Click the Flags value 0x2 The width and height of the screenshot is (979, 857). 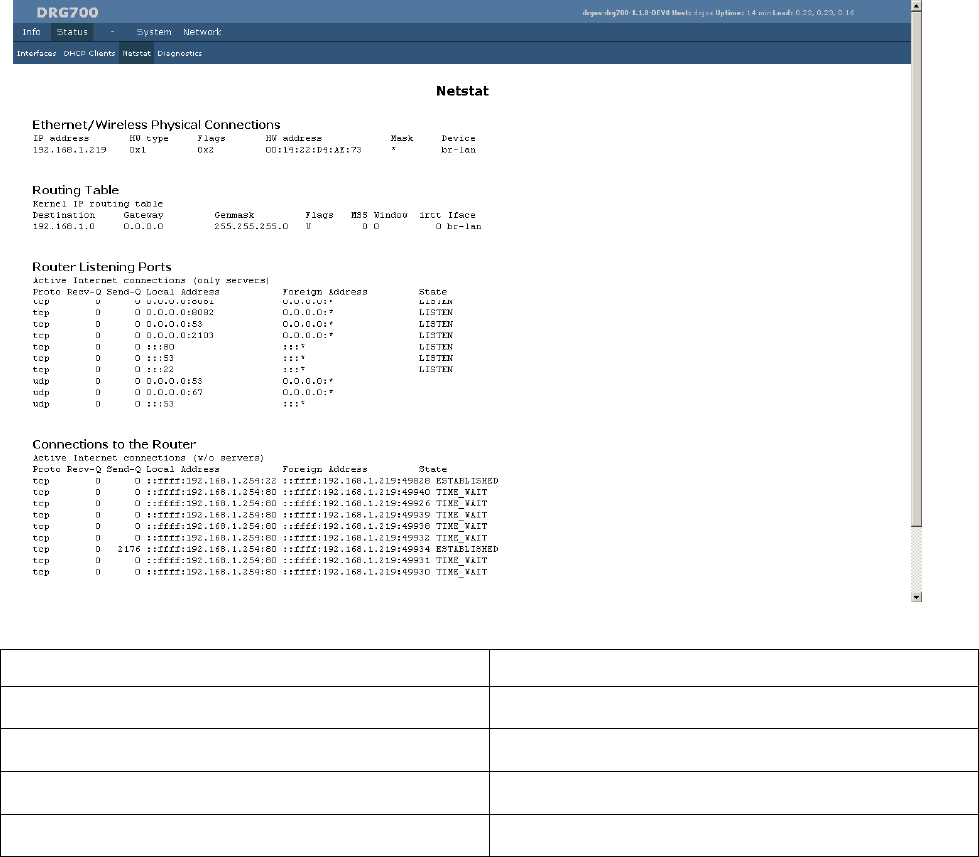[205, 150]
